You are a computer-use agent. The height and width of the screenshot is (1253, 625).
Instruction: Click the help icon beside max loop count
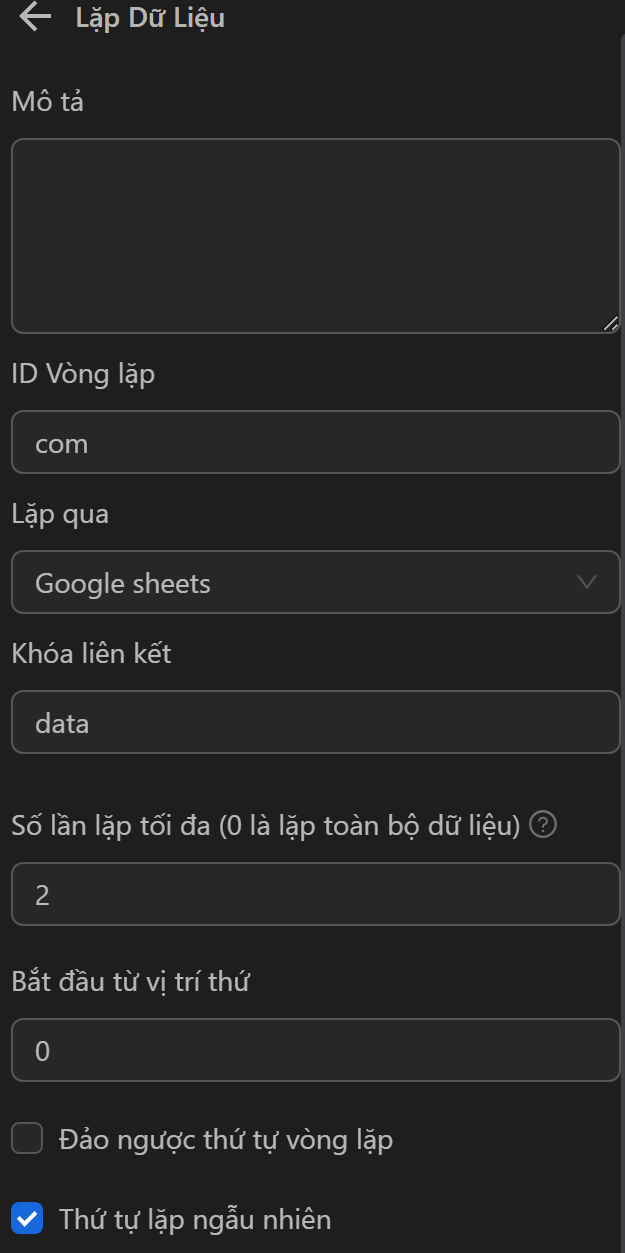pyautogui.click(x=543, y=826)
